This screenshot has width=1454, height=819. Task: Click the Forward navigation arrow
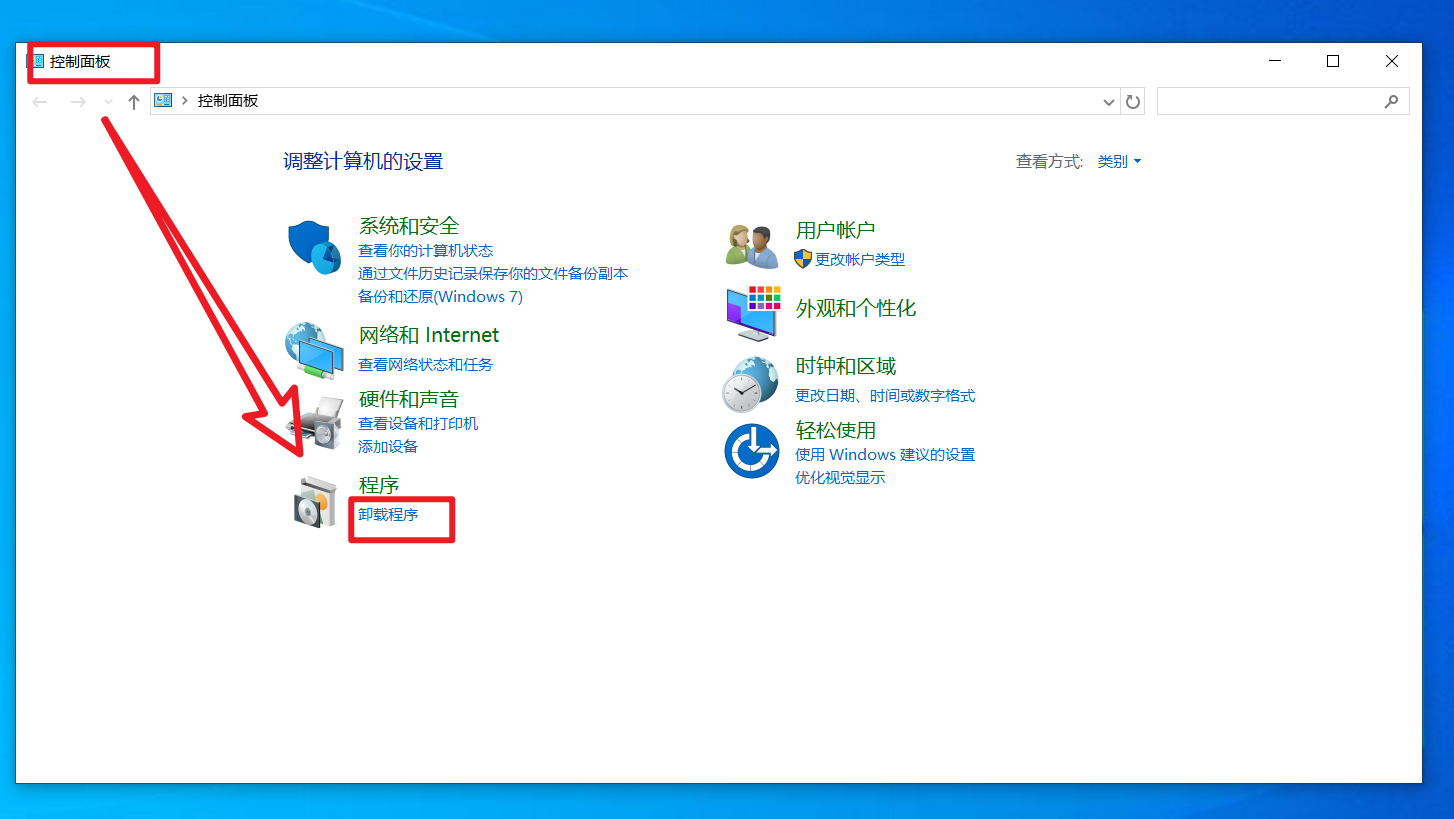[78, 102]
